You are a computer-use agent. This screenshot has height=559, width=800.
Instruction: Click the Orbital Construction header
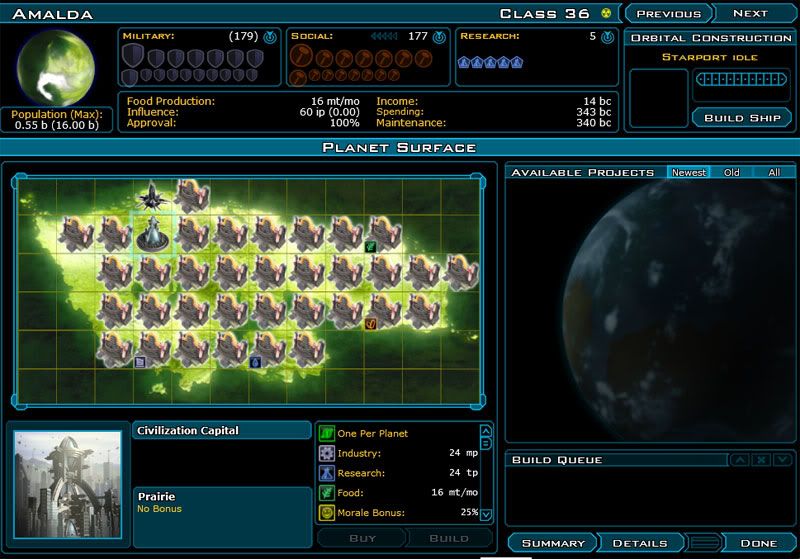(x=711, y=38)
